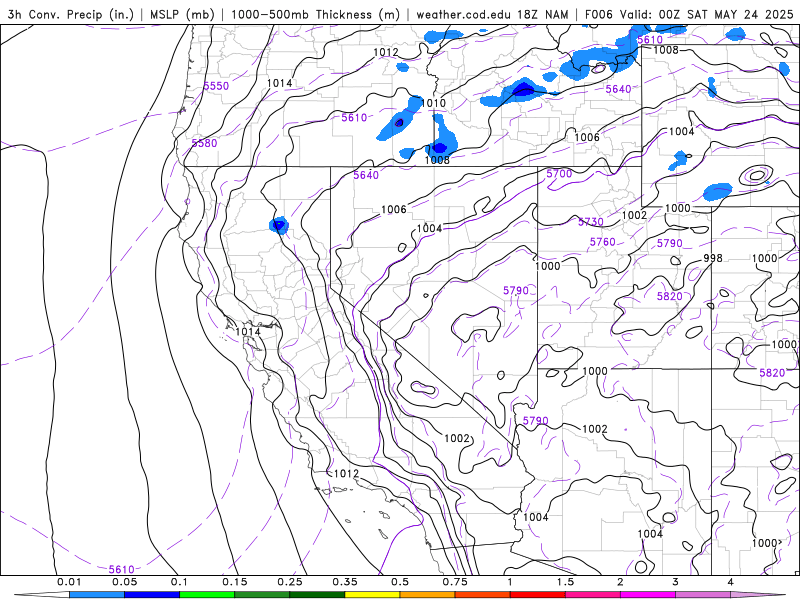800x600 pixels.
Task: Click the precipitation blob above the 1008 Idaho label
Action: [x=440, y=138]
